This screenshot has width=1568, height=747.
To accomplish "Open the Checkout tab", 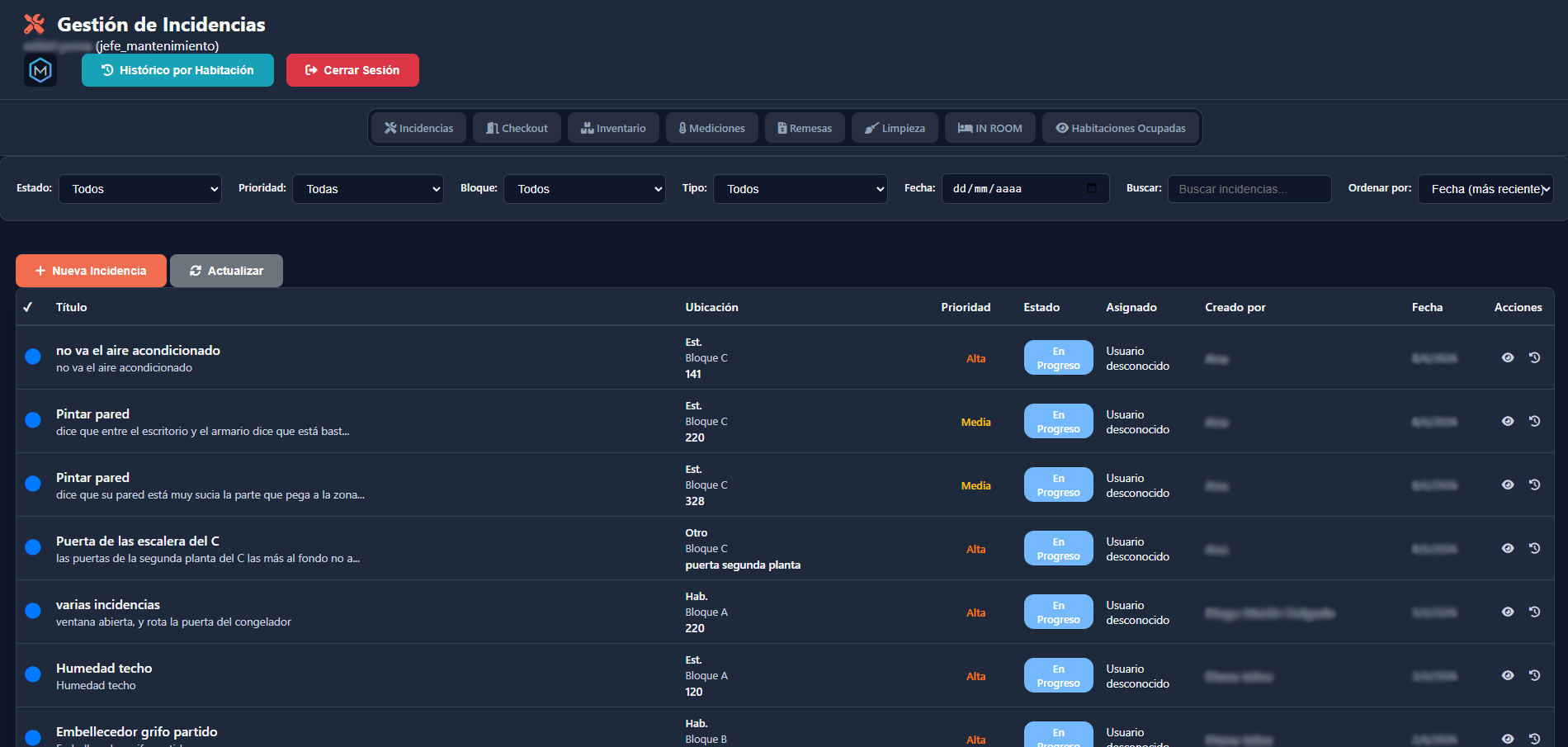I will coord(517,128).
